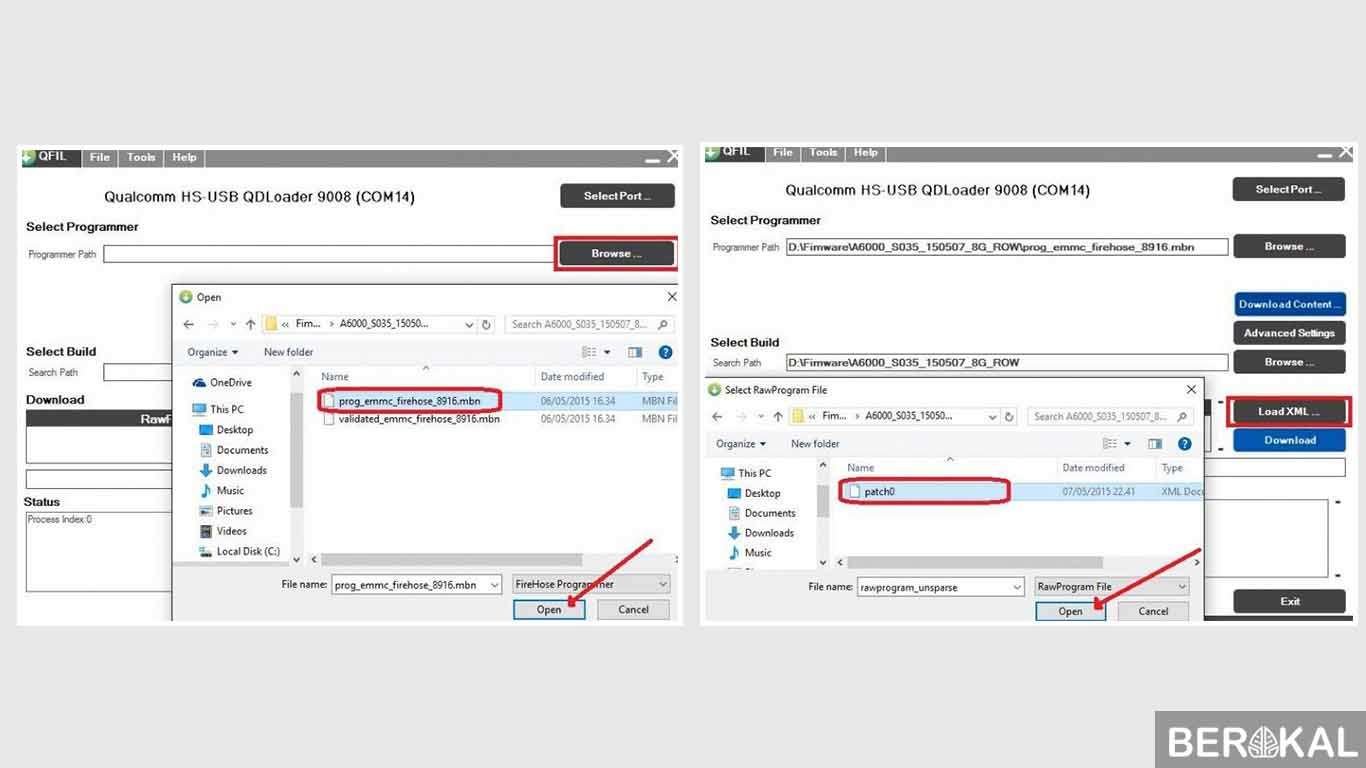Click the empty Programmer Path field
The image size is (1366, 768).
coord(328,254)
